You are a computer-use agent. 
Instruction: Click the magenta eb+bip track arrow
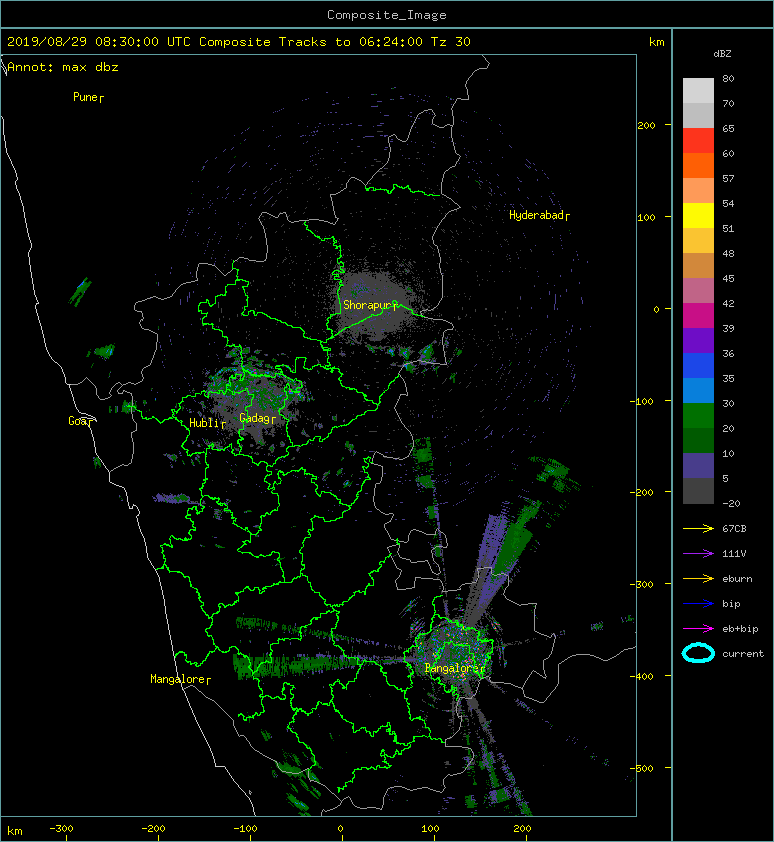pos(698,628)
